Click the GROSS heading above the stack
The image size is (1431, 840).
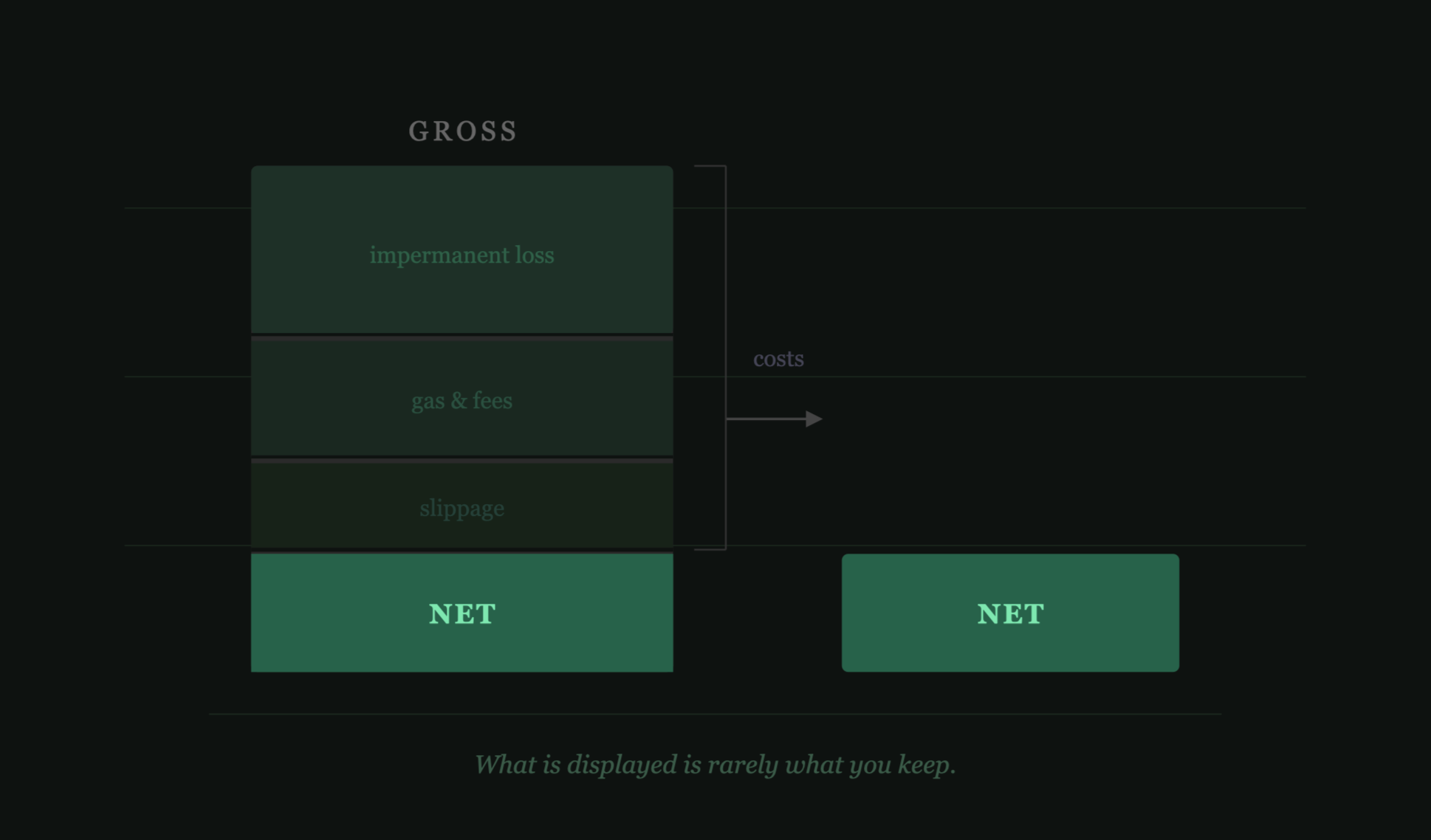462,131
